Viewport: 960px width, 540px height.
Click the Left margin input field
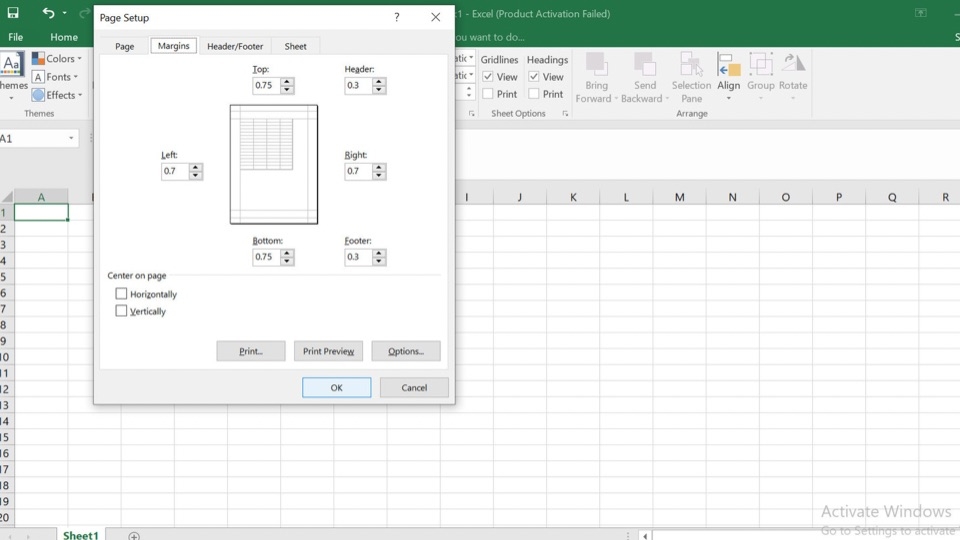[x=174, y=171]
